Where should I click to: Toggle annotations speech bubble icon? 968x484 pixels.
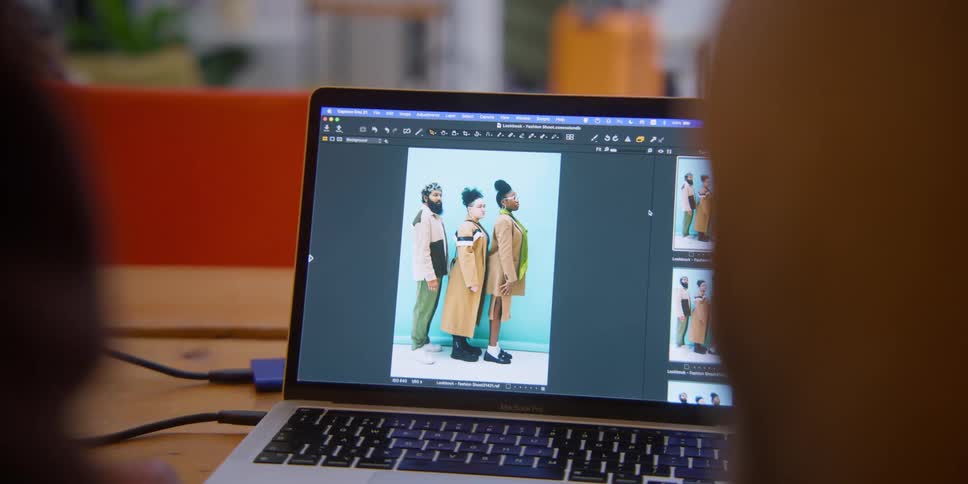coord(649,150)
